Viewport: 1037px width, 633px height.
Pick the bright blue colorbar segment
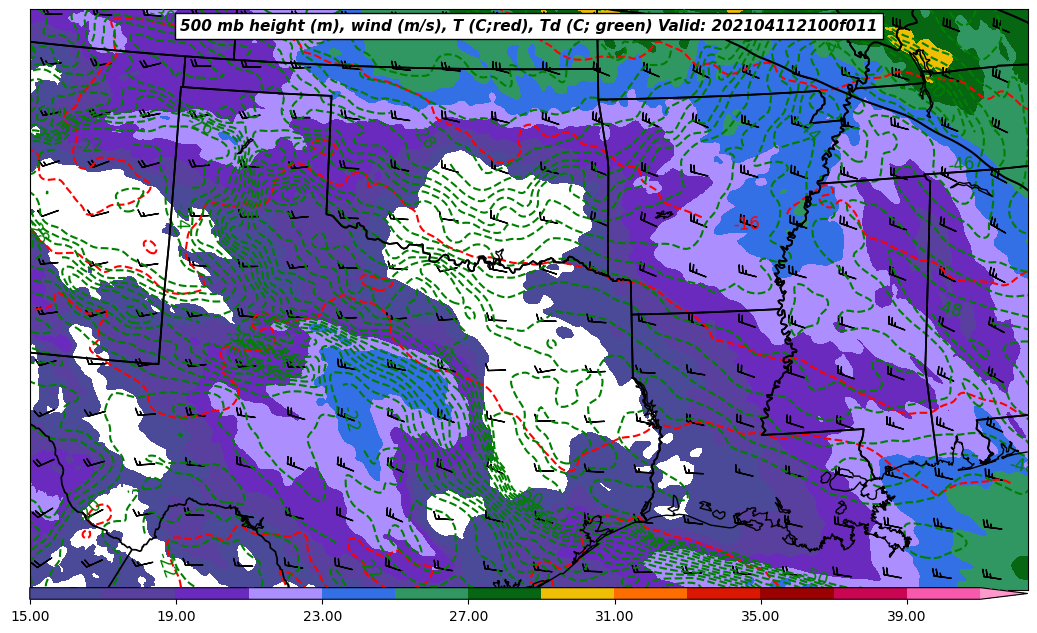click(358, 593)
